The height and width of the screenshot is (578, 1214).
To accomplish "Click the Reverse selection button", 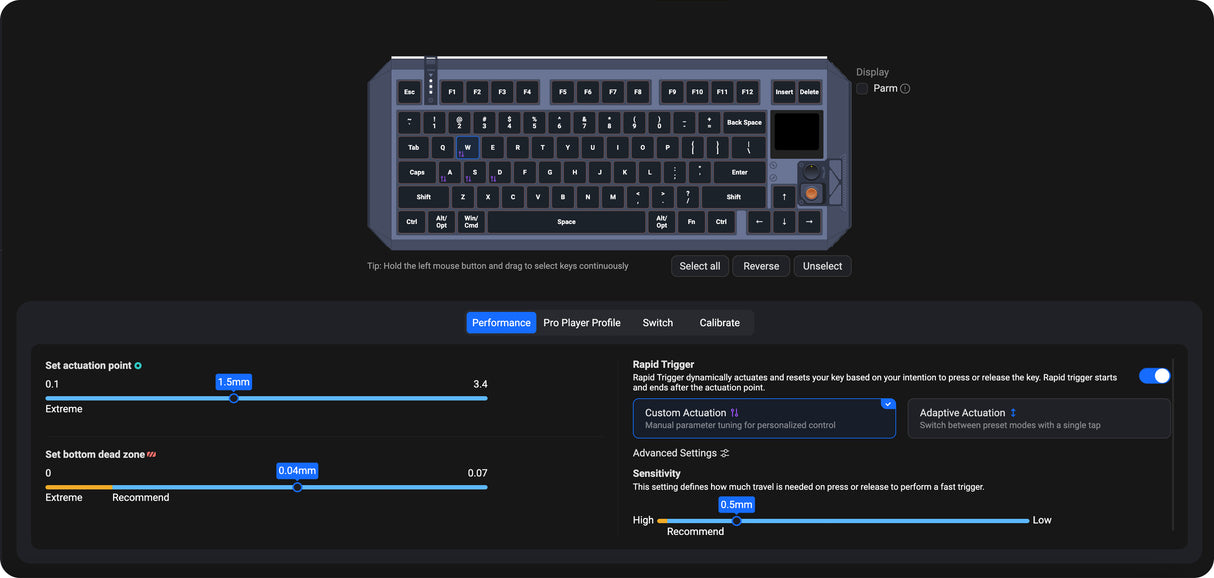I will point(761,266).
